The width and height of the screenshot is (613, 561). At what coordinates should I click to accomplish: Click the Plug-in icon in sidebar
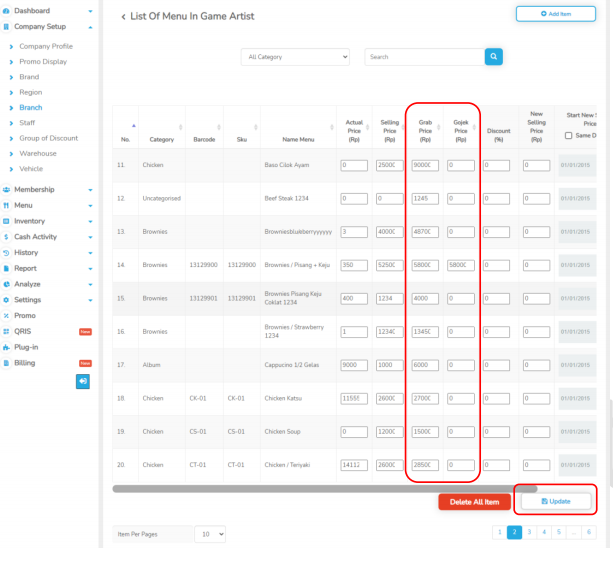pyautogui.click(x=6, y=346)
